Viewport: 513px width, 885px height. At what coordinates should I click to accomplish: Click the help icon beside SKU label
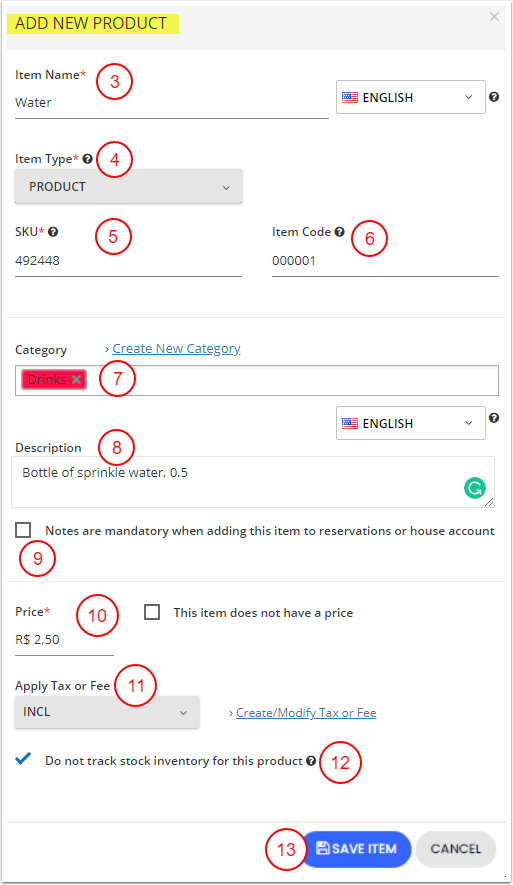[x=53, y=232]
